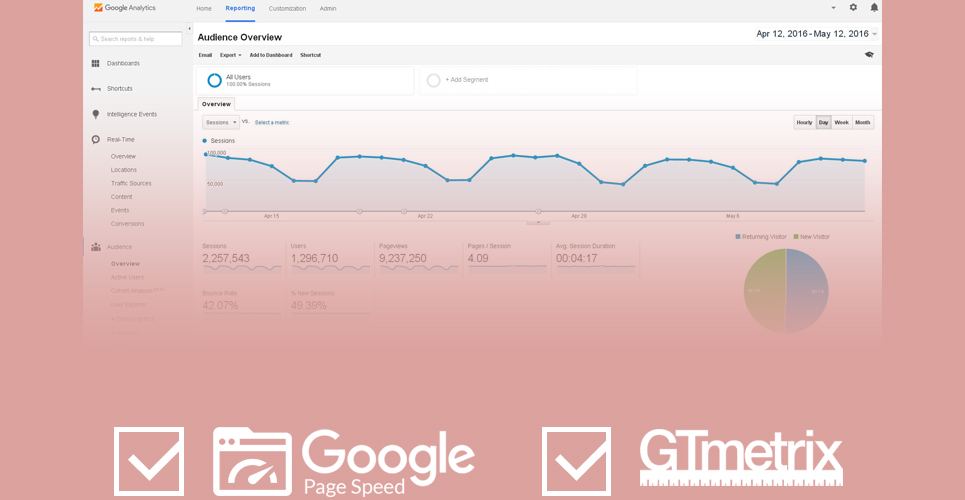Viewport: 965px width, 500px height.
Task: Click the Select a metric link
Action: click(272, 122)
